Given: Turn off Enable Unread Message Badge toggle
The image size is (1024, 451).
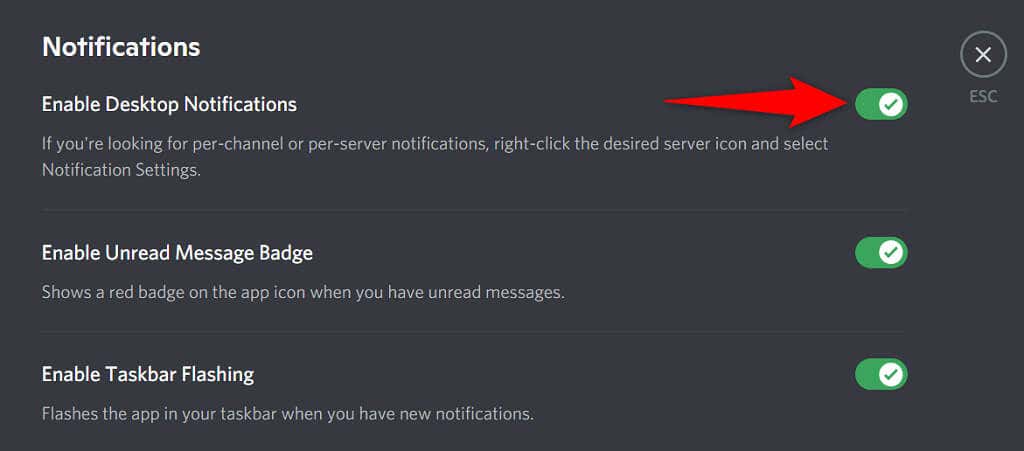Looking at the screenshot, I should pos(881,252).
